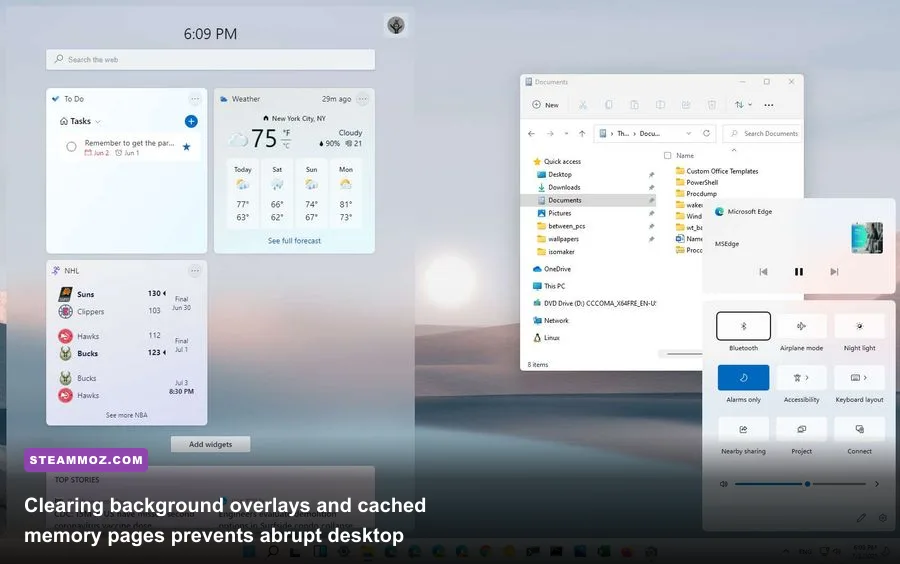The image size is (900, 564).
Task: Open the To Do widget options menu
Action: tap(195, 99)
